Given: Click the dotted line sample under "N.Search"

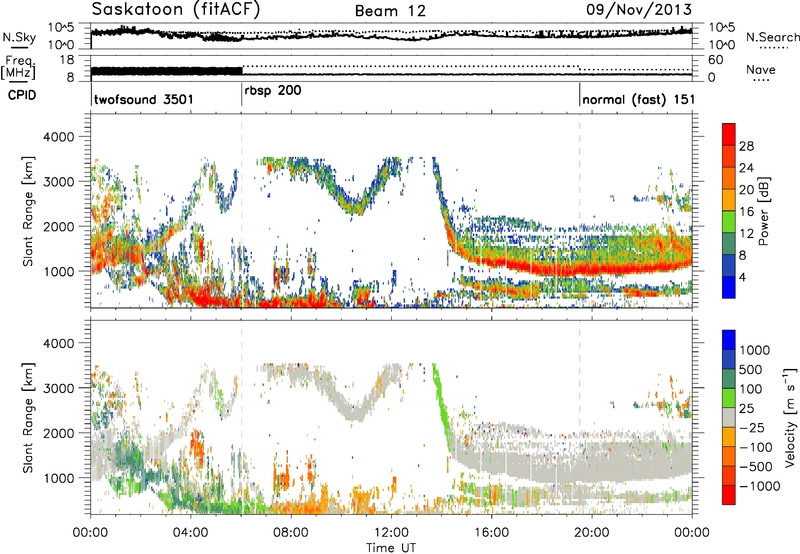Looking at the screenshot, I should pos(773,48).
